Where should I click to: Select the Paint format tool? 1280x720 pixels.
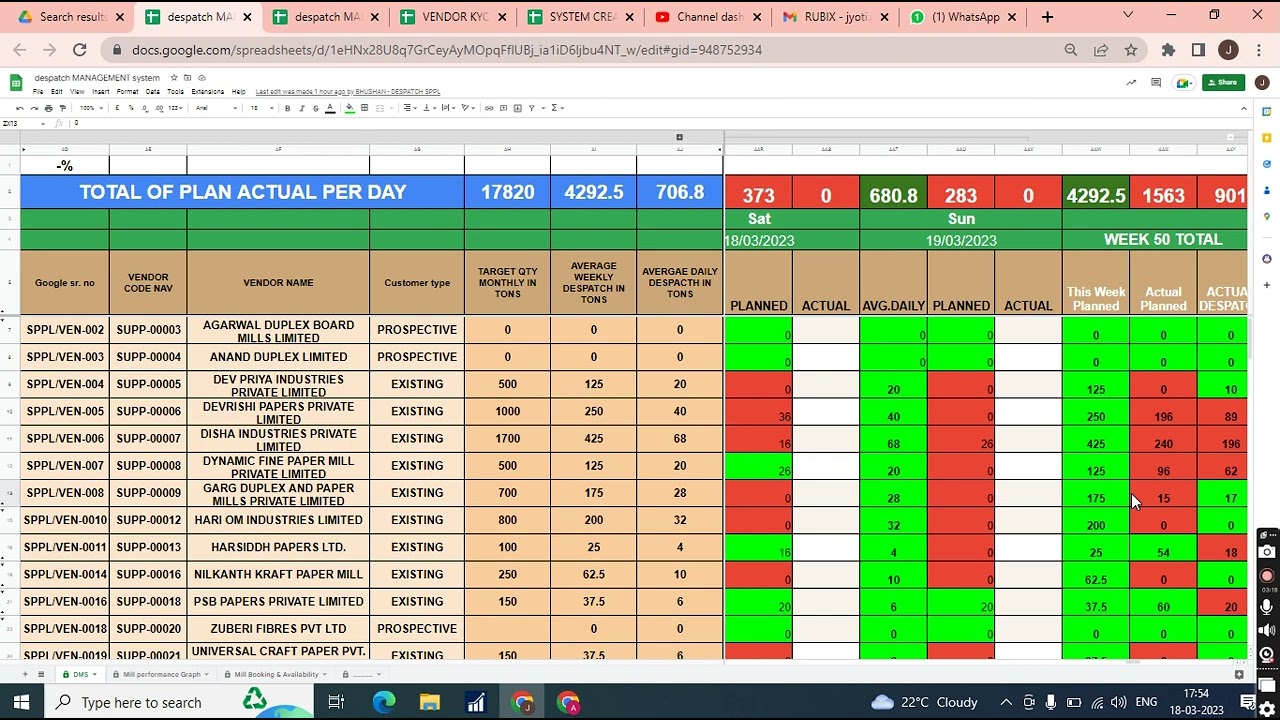click(x=62, y=108)
